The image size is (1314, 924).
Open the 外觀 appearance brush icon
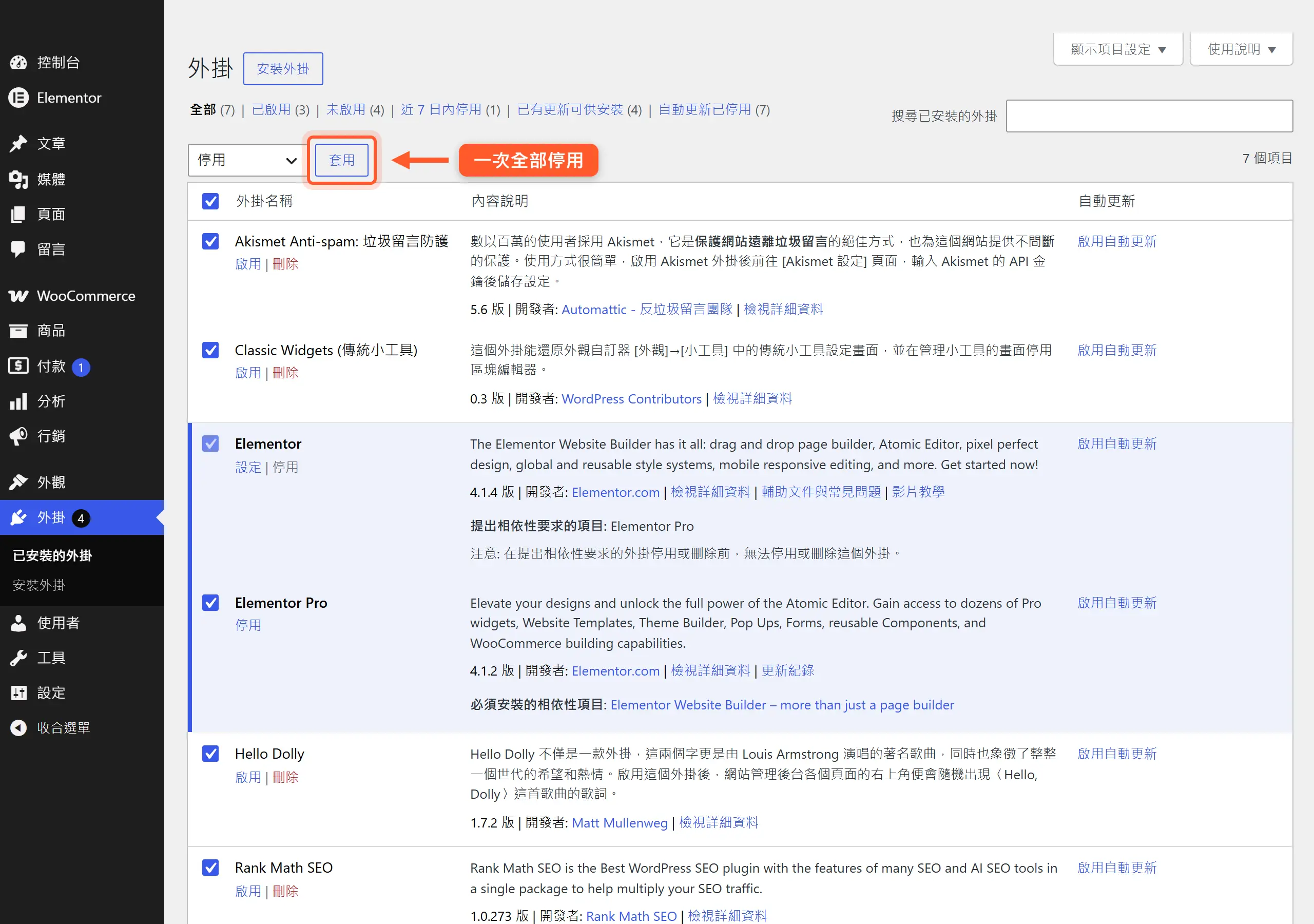tap(18, 482)
